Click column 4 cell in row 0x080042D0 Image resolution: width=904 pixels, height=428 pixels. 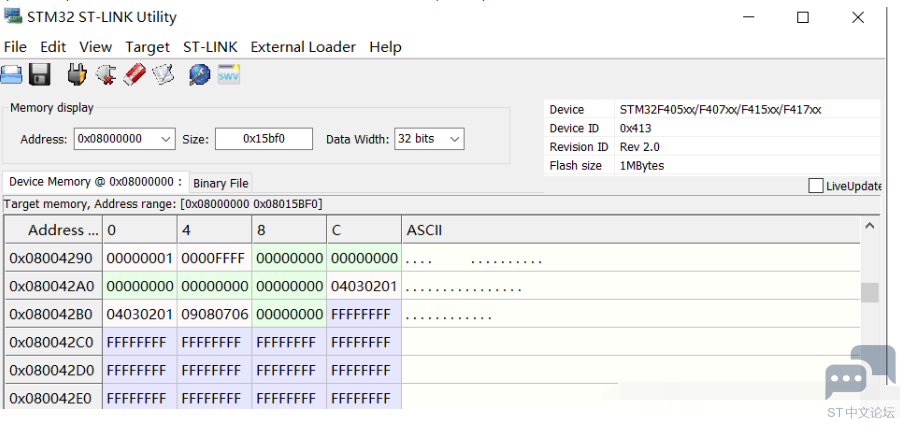point(214,370)
